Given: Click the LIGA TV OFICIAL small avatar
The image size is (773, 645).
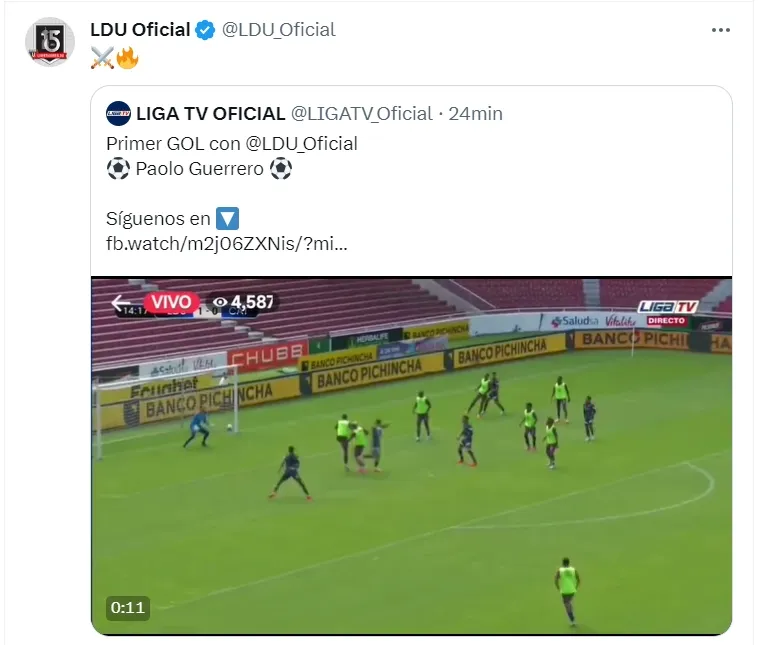Looking at the screenshot, I should [x=118, y=113].
